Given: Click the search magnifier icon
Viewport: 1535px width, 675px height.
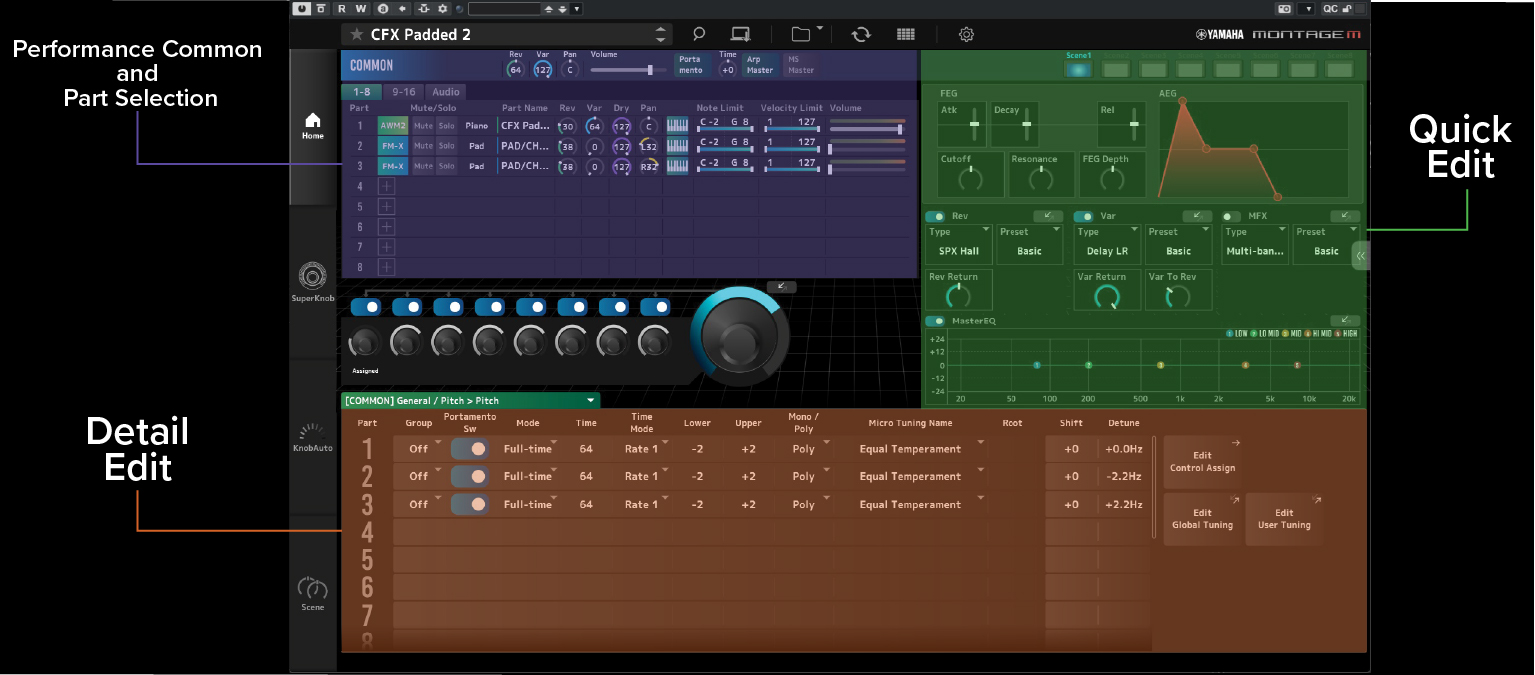Looking at the screenshot, I should (x=699, y=34).
